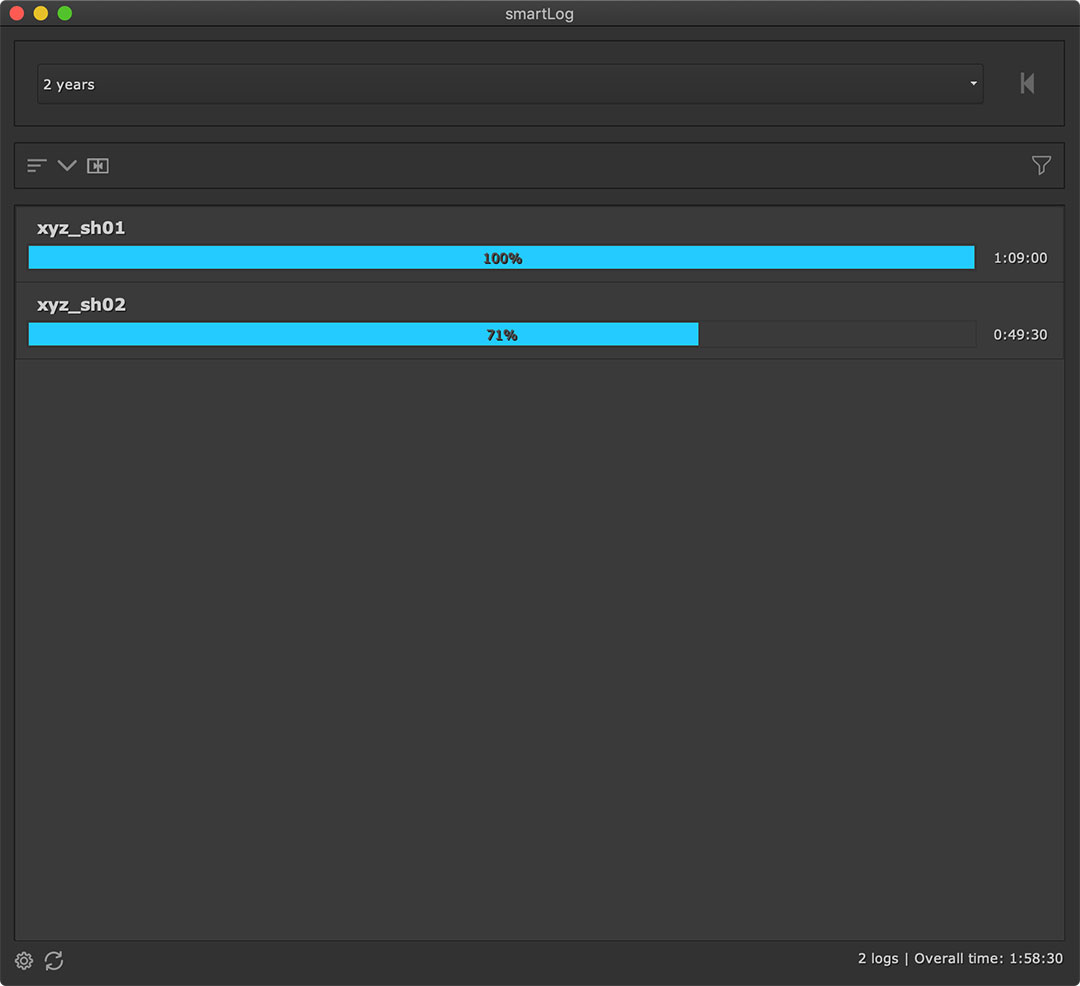Open the '2 years' time range dropdown
This screenshot has height=986, width=1080.
click(500, 85)
